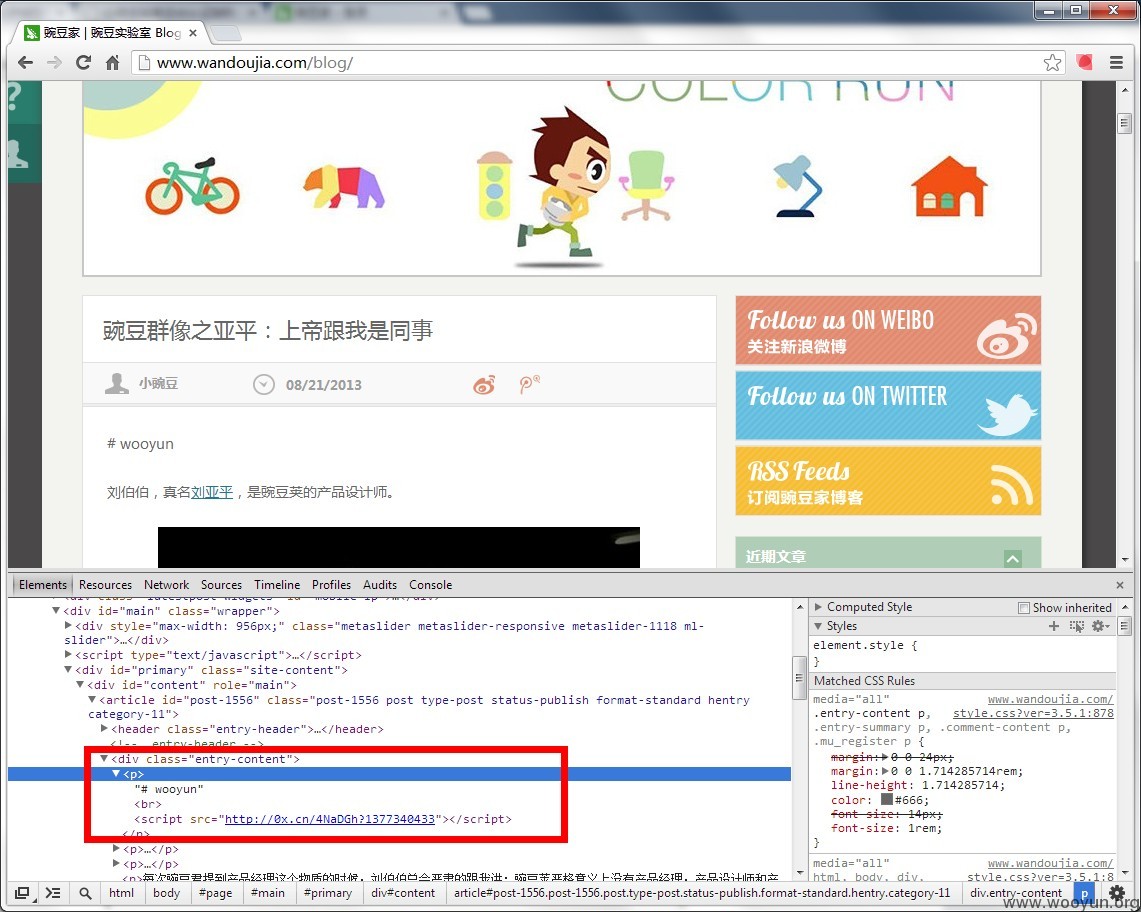Expand the header entry-header node
Screen dimensions: 1141x912
click(x=104, y=729)
